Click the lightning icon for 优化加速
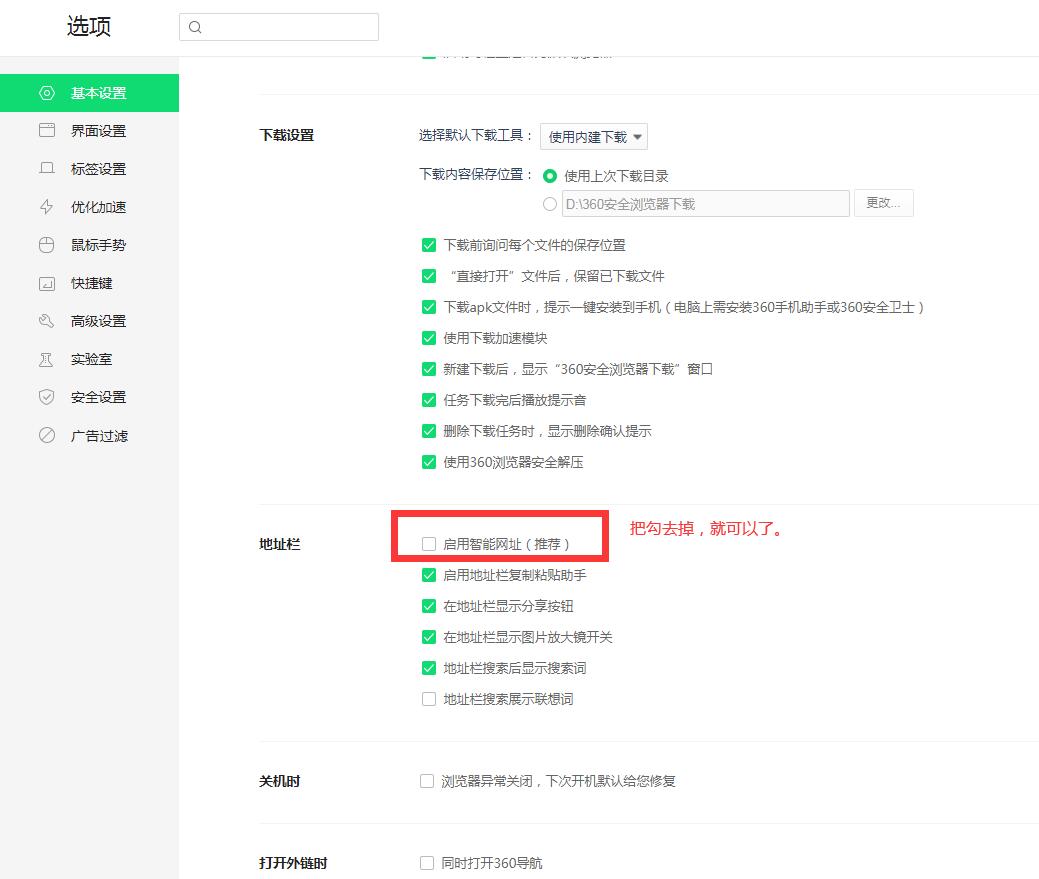 coord(46,207)
